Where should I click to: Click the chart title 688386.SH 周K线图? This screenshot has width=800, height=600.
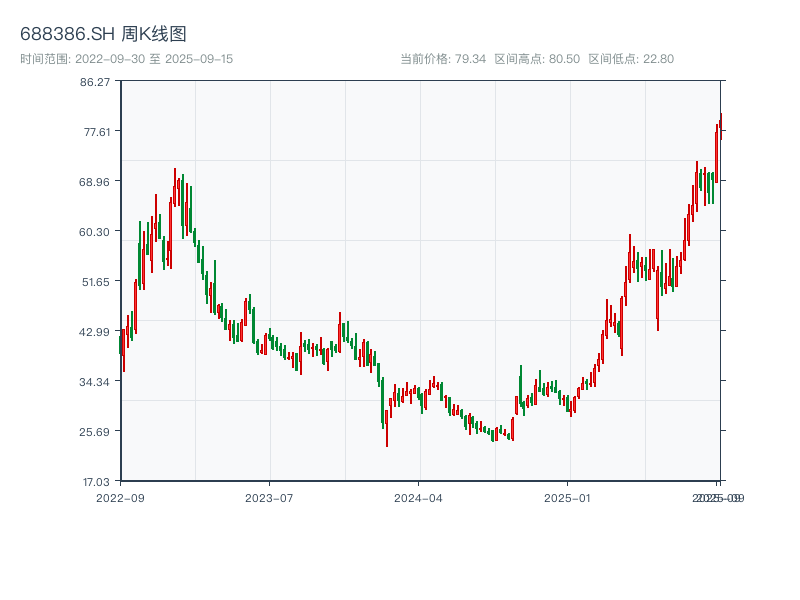point(103,34)
